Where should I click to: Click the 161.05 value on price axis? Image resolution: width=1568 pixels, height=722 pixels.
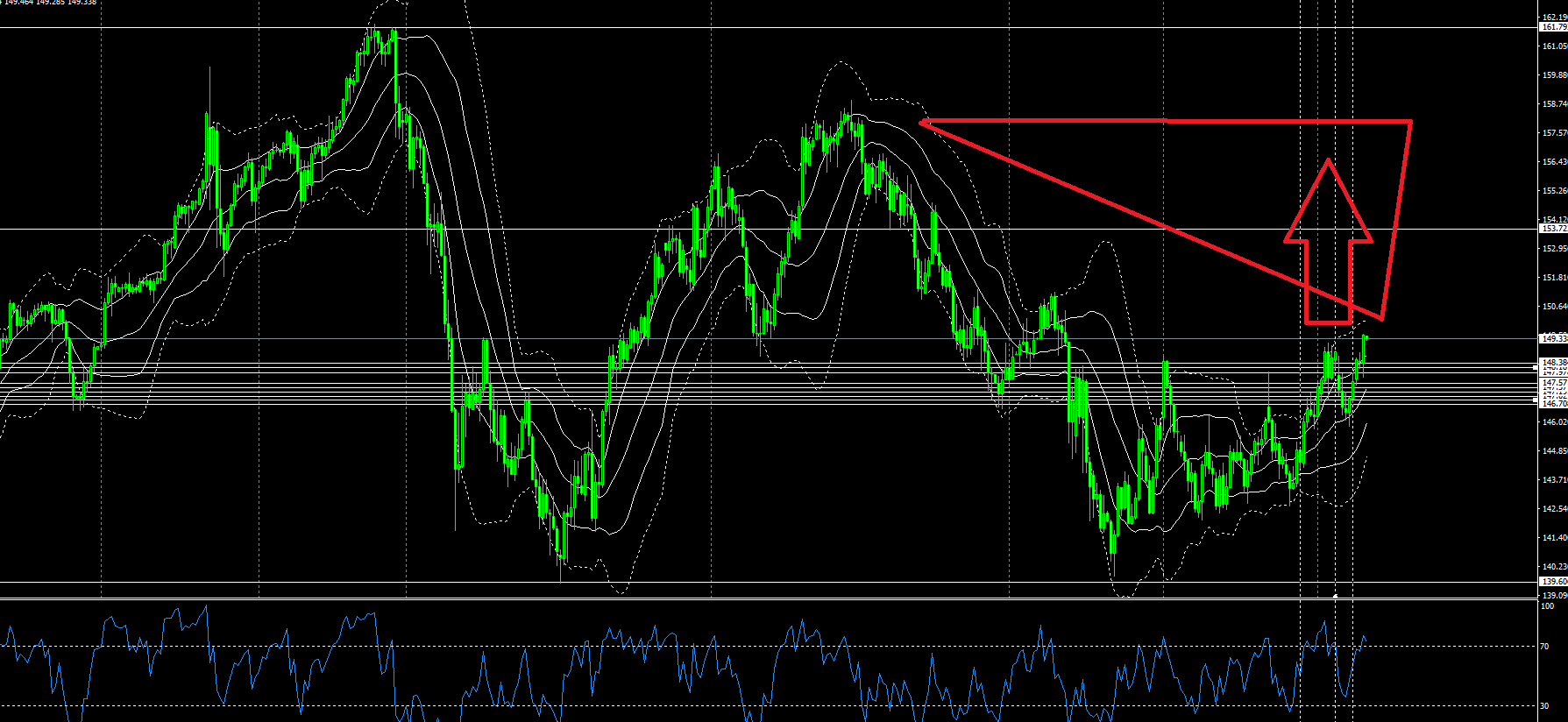1554,46
